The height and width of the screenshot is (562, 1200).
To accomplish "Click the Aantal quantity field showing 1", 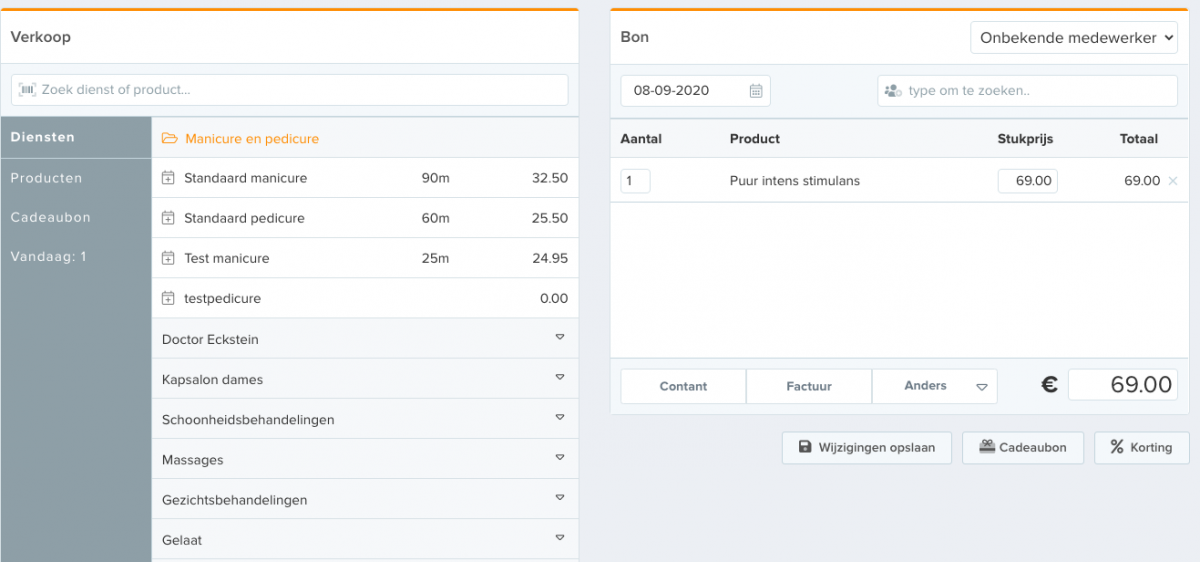I will [635, 181].
